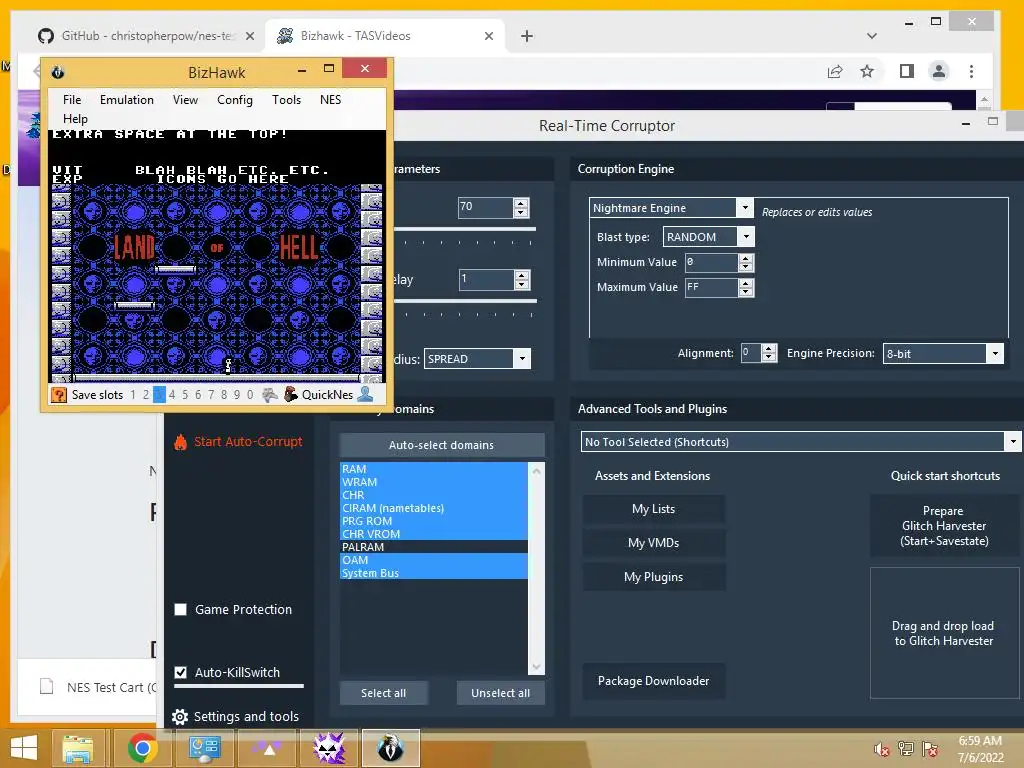The image size is (1024, 768).
Task: Open My VMDs
Action: pyautogui.click(x=653, y=543)
